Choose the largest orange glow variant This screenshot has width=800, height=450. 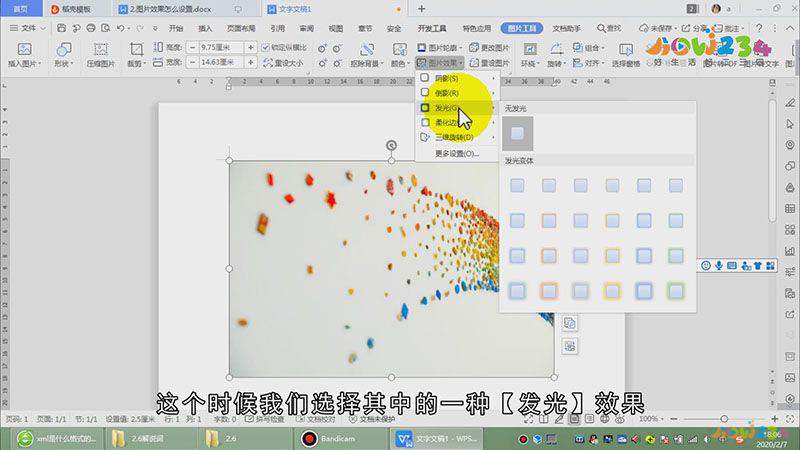[549, 291]
